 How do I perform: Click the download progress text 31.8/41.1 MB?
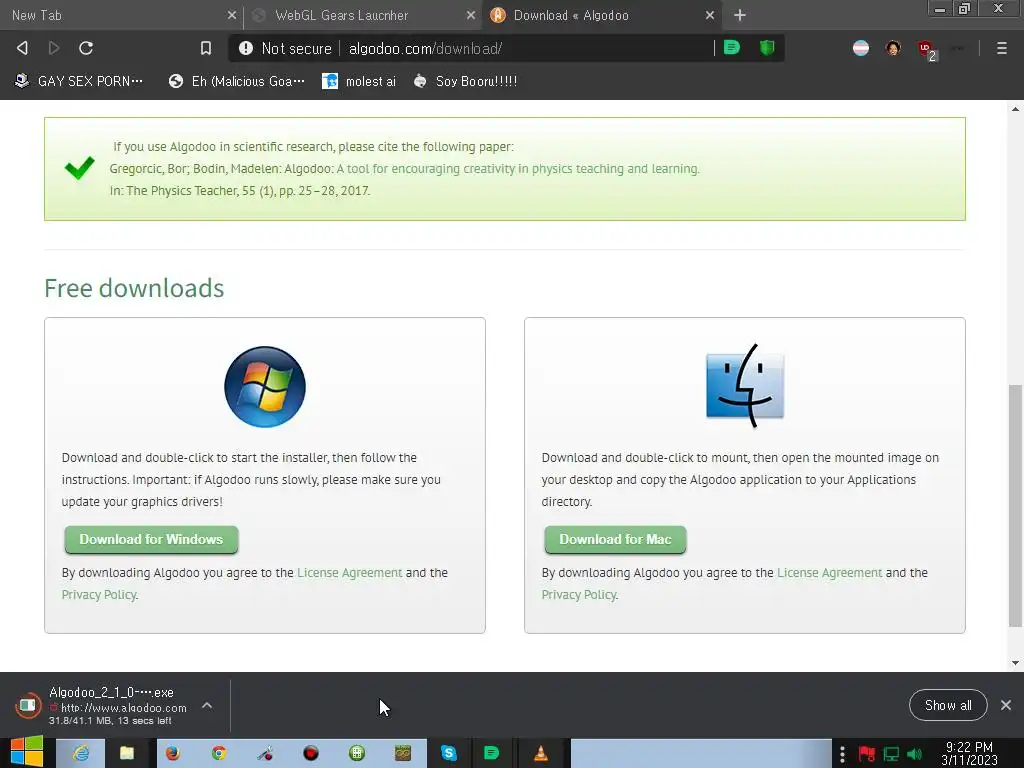click(x=110, y=721)
